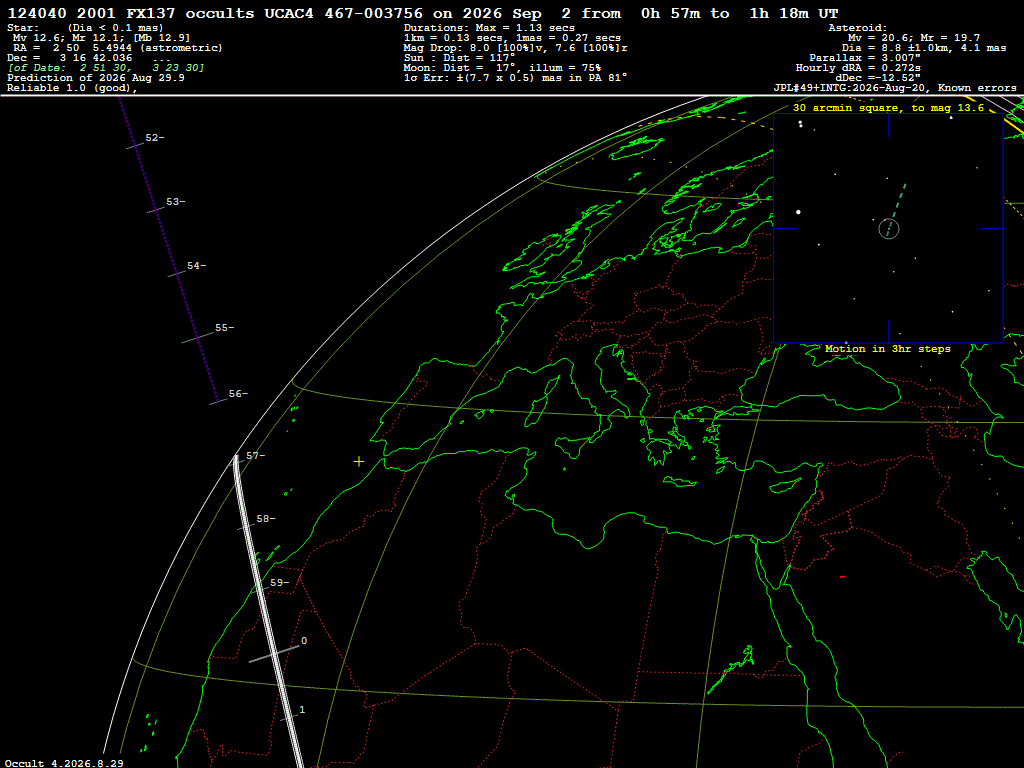
Task: Select the 1 minute tick label
Action: click(302, 709)
